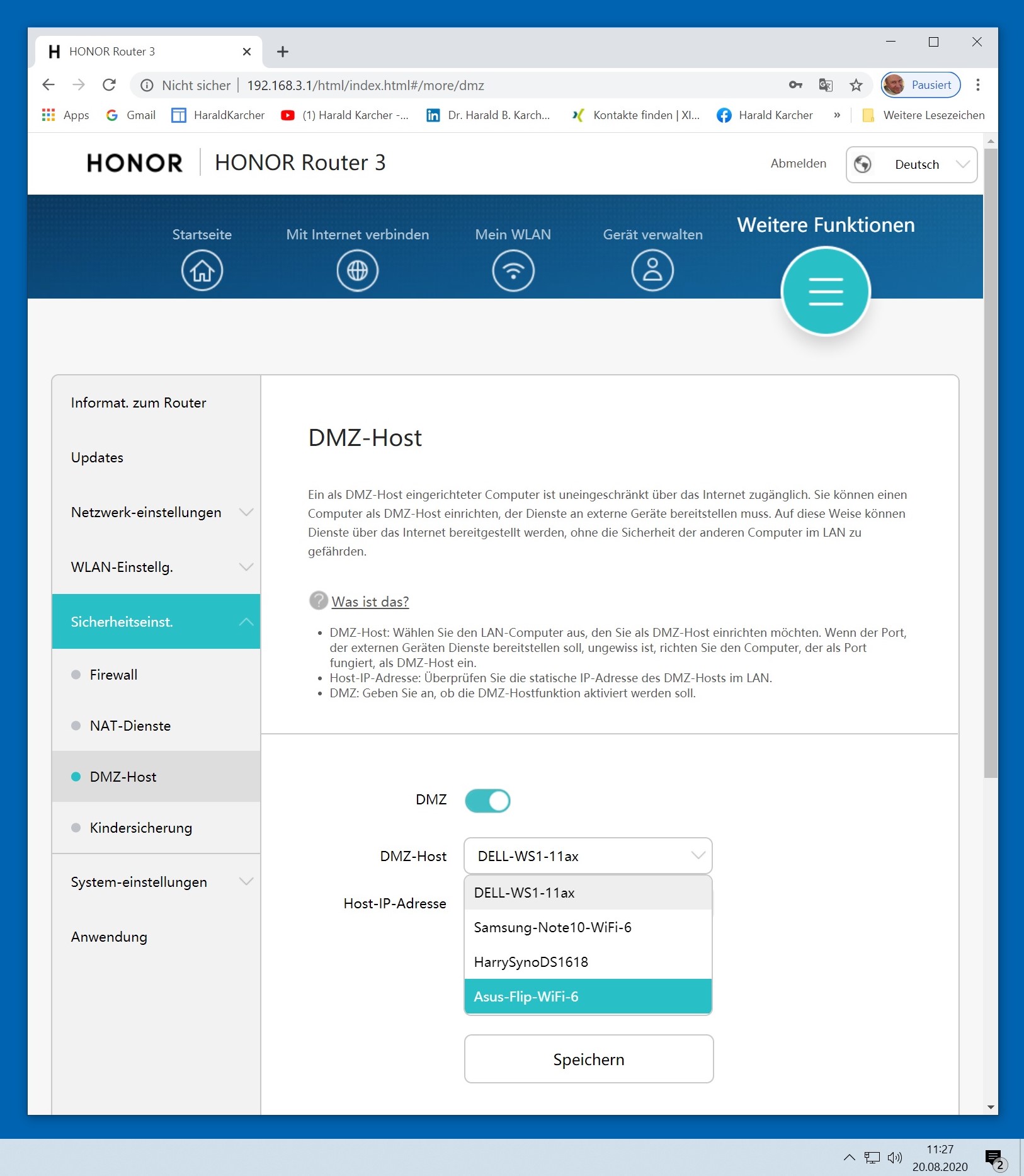Click the Was ist das? link
Image resolution: width=1024 pixels, height=1176 pixels.
tap(370, 602)
